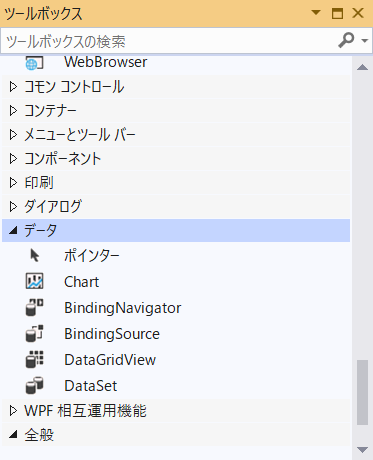373x460 pixels.
Task: Open the search options dropdown arrow
Action: [365, 41]
